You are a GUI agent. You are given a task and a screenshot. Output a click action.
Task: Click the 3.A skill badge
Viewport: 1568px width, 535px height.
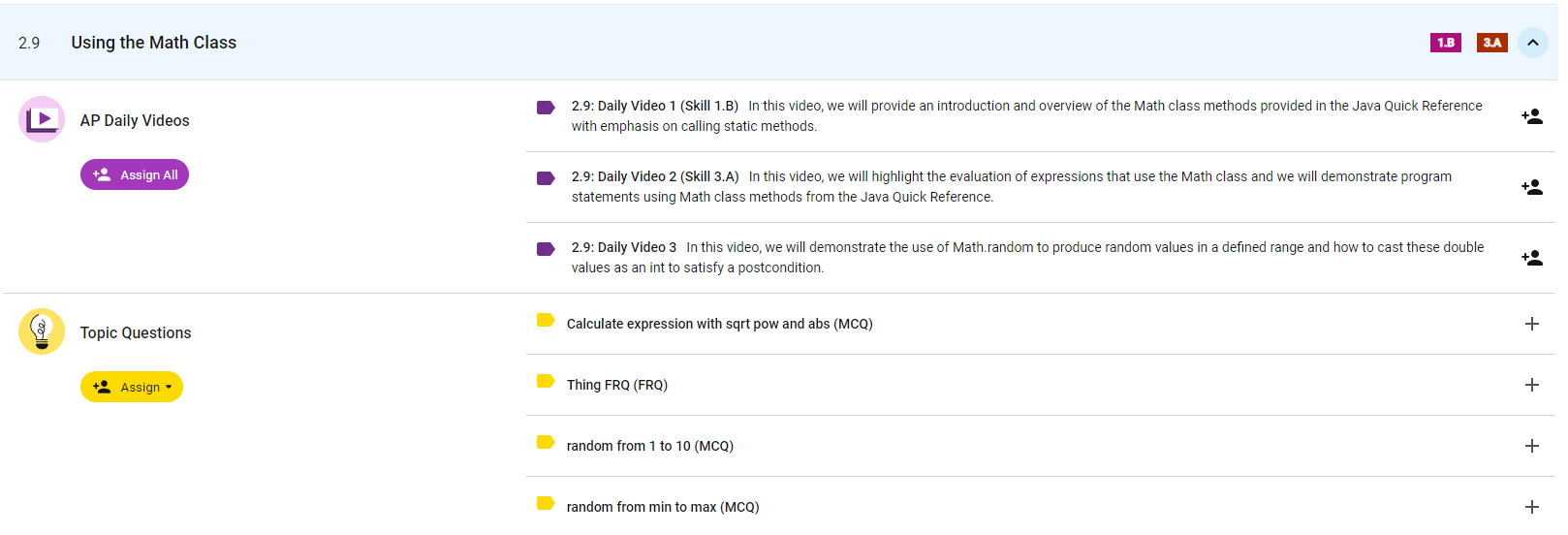[x=1491, y=43]
